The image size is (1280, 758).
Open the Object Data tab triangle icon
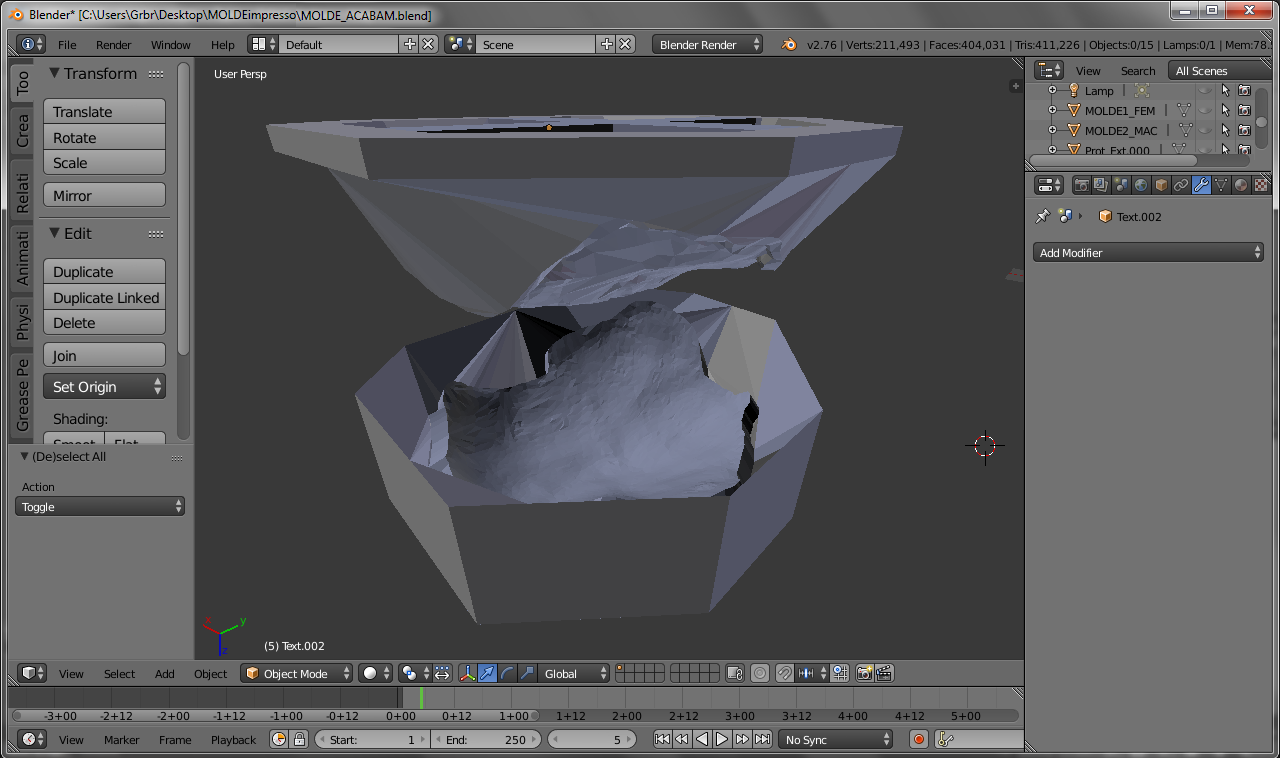[x=1221, y=185]
